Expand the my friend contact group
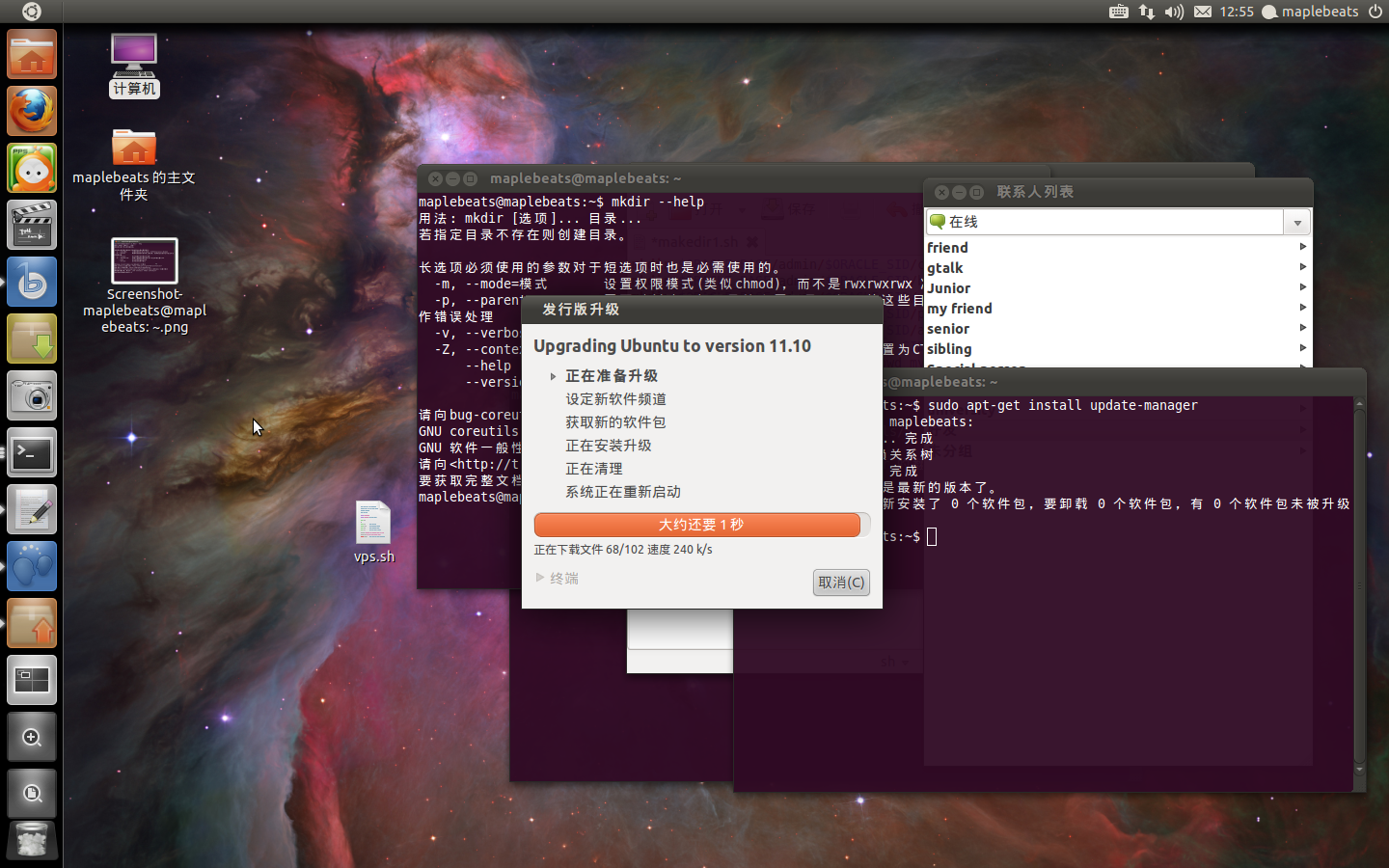The image size is (1389, 868). 1117,309
